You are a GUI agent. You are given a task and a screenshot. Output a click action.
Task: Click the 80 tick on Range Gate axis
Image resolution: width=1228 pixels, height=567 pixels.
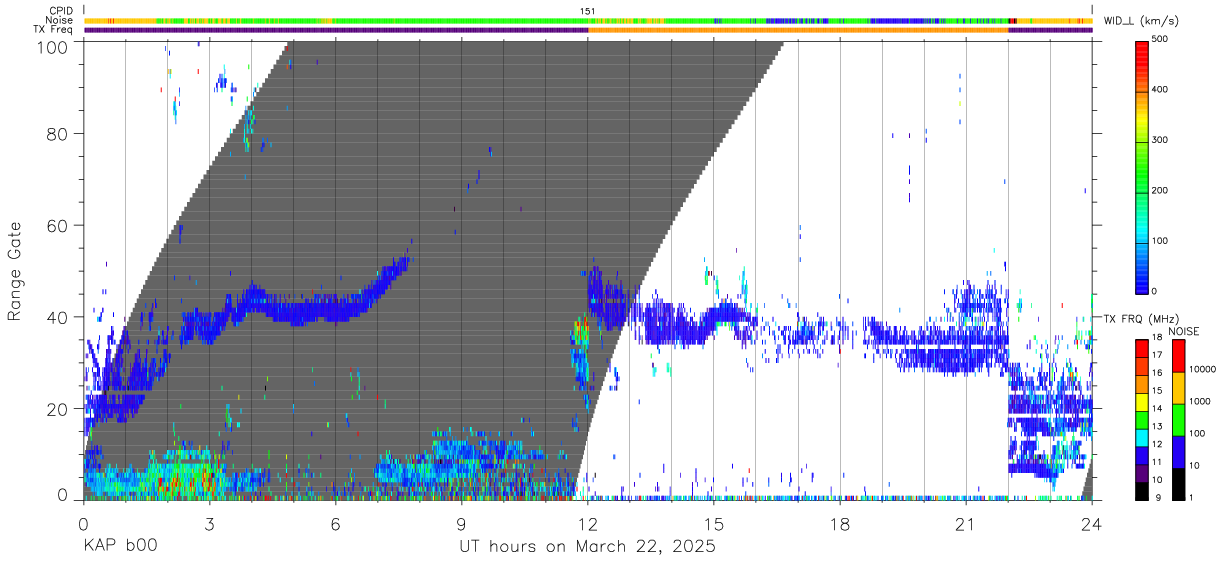(58, 134)
